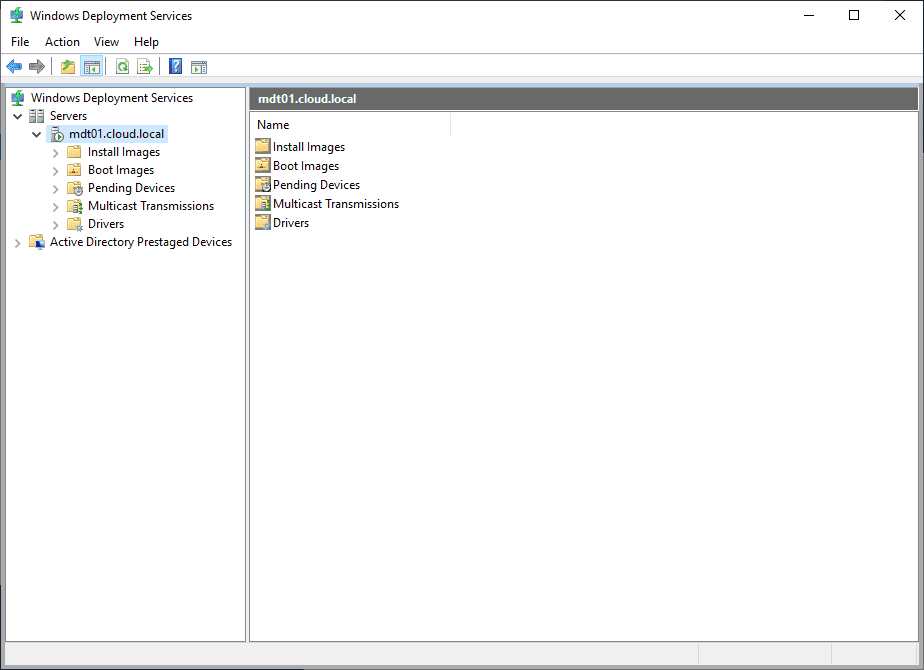
Task: Maximize the Windows Deployment Services window
Action: pyautogui.click(x=854, y=15)
